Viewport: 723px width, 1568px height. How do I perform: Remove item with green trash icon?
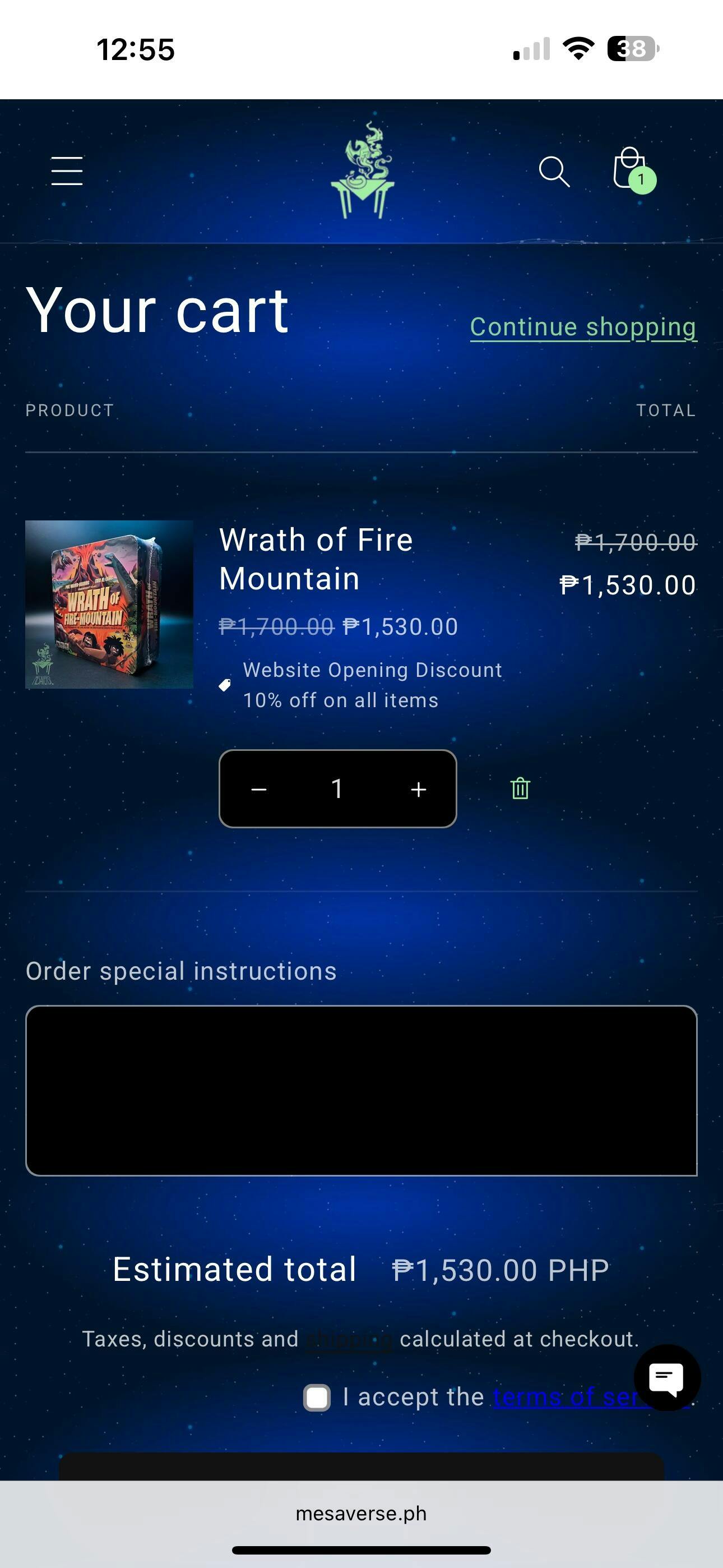(520, 788)
